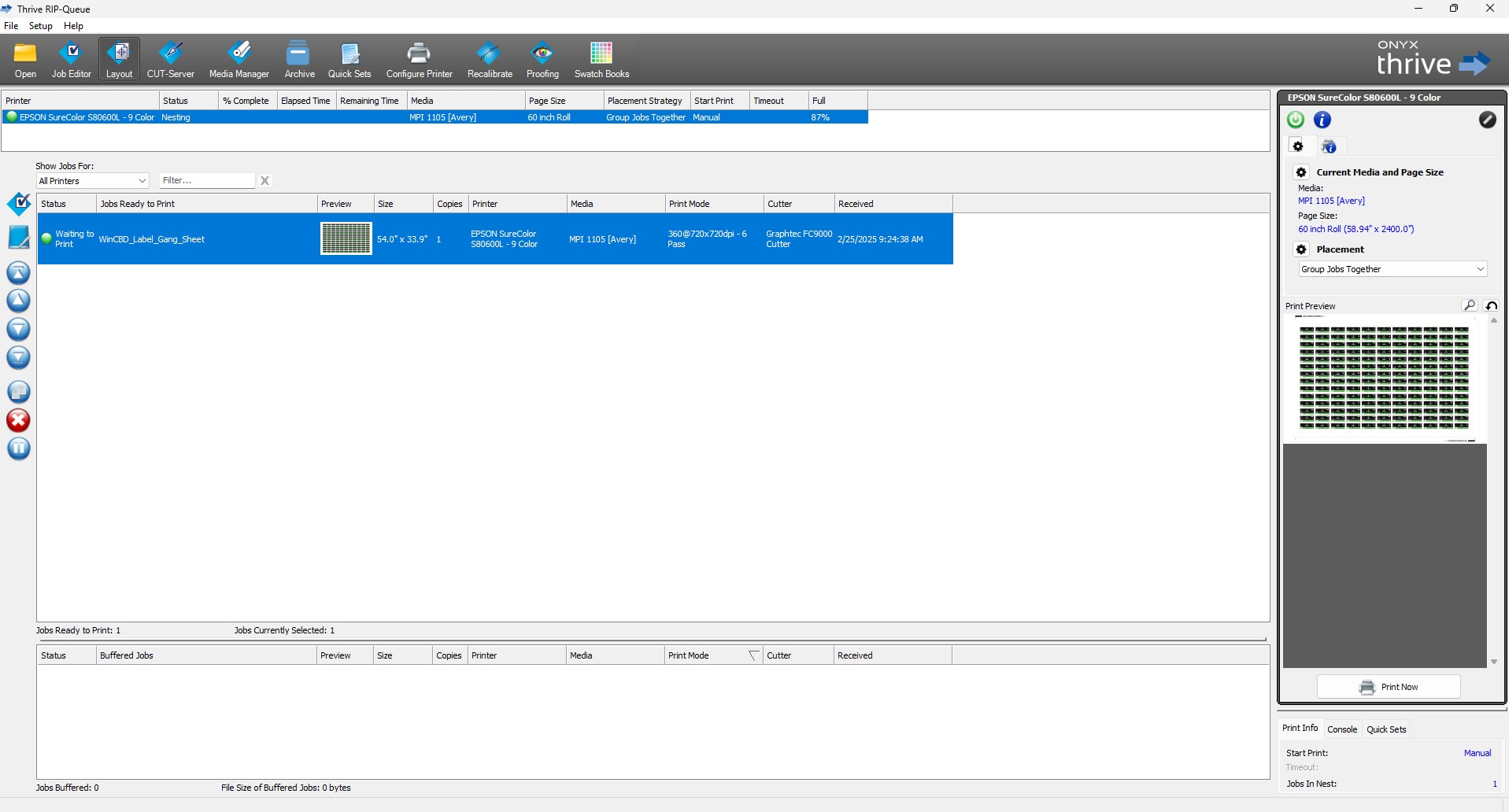Viewport: 1509px width, 812px height.
Task: Launch the Layout tool
Action: [x=120, y=60]
